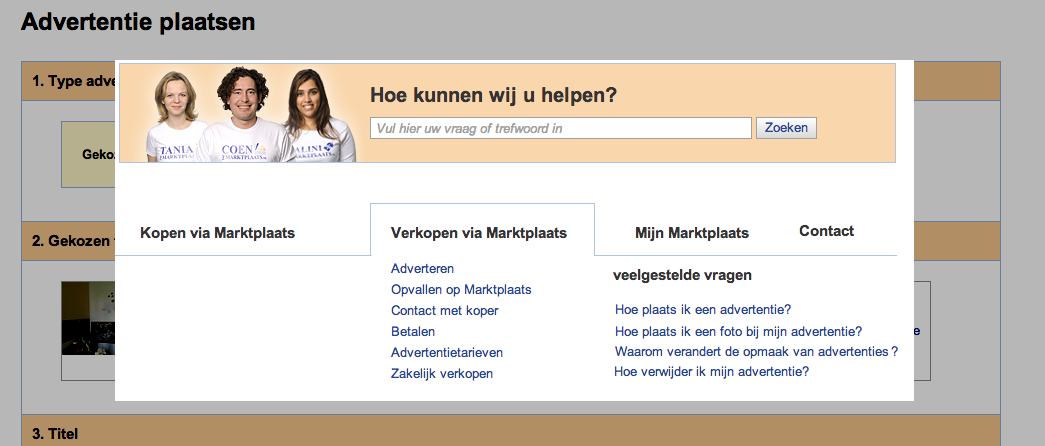Click the Opvallen op Marktplaats link
The height and width of the screenshot is (446, 1045).
[x=461, y=290]
